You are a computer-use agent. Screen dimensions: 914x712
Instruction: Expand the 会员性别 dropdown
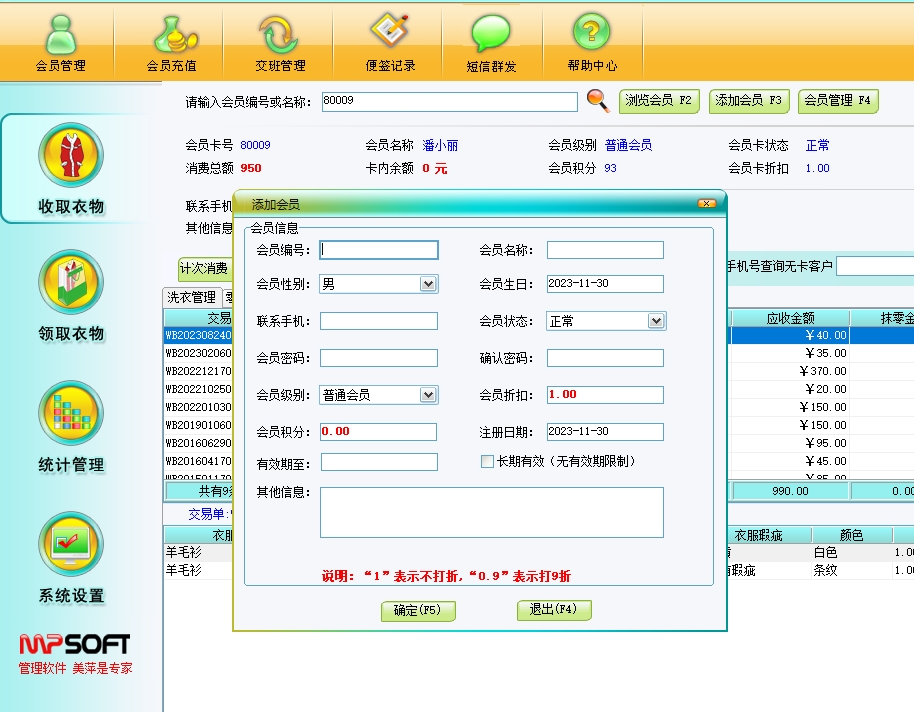(x=428, y=284)
